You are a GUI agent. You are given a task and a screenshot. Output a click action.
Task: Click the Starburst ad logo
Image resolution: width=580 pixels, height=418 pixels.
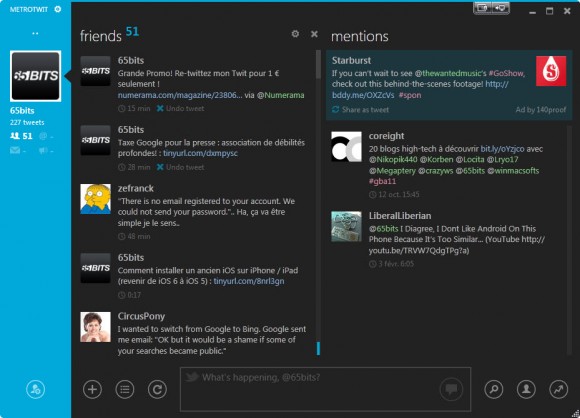pos(551,71)
